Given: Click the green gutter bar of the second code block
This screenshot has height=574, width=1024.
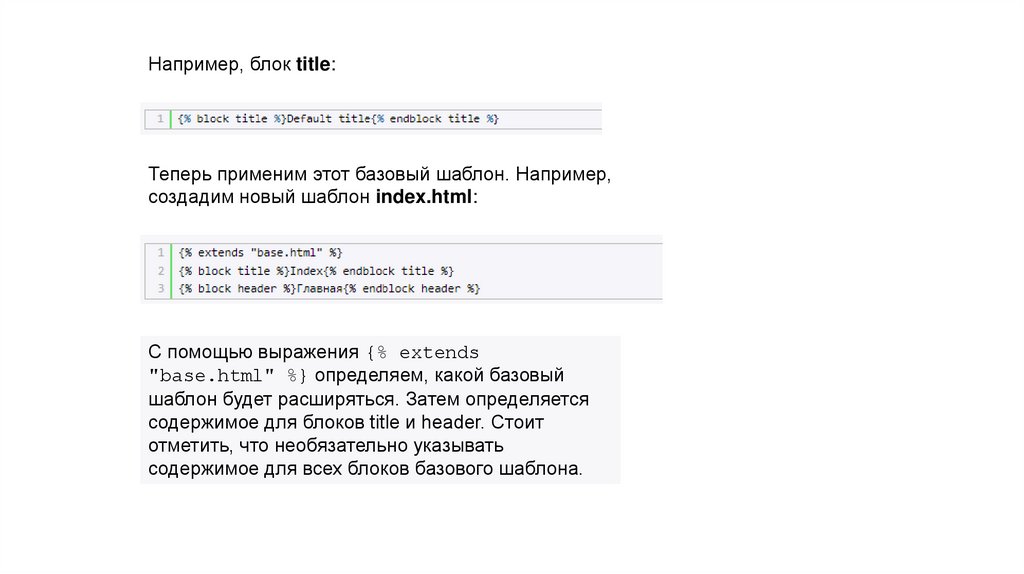Looking at the screenshot, I should pyautogui.click(x=172, y=271).
